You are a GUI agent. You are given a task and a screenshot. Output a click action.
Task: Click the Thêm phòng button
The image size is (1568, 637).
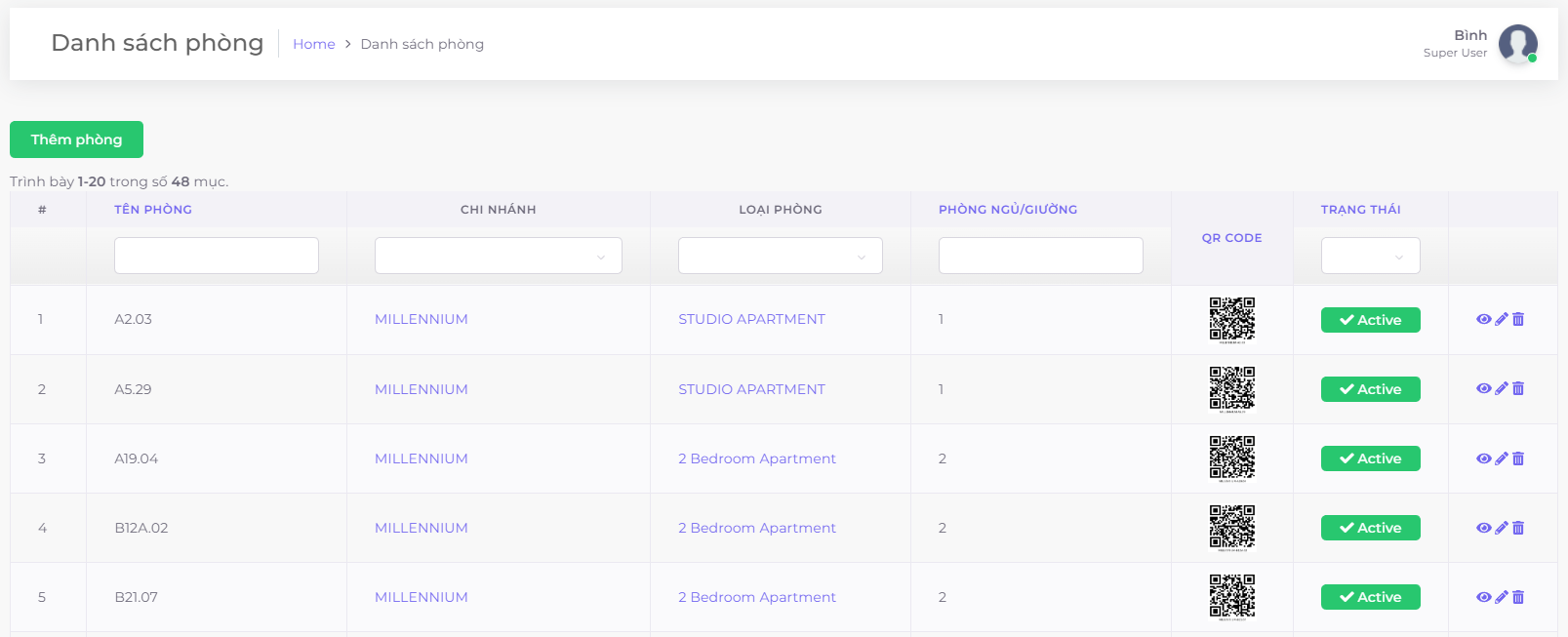76,139
